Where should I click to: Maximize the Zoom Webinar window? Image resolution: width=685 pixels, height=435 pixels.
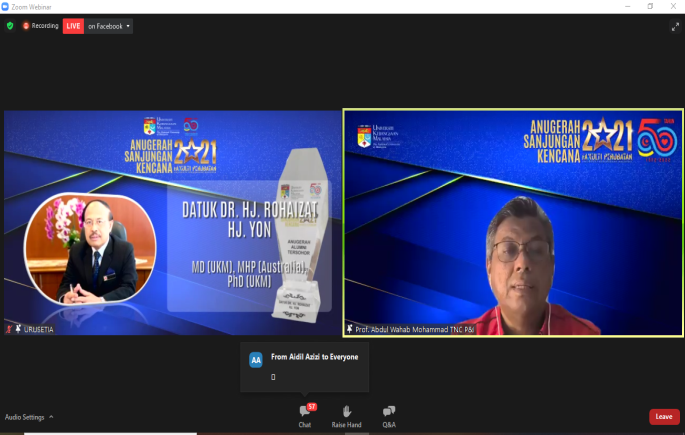click(x=649, y=6)
